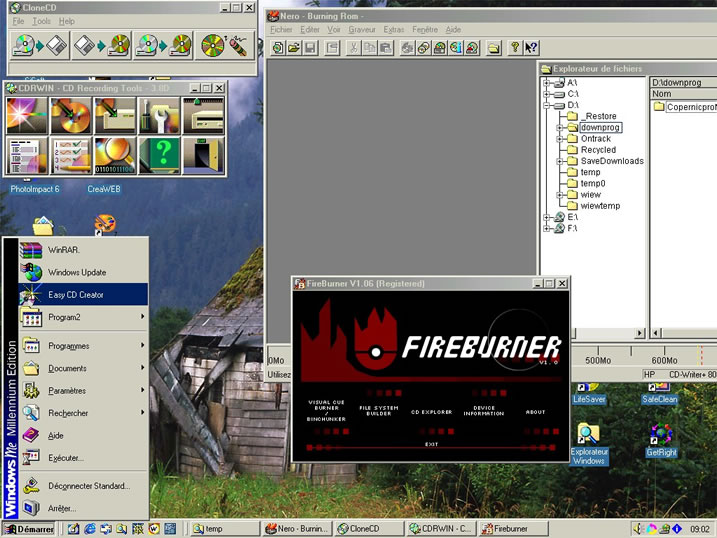Open Nero's Fenêtre menu

click(425, 30)
